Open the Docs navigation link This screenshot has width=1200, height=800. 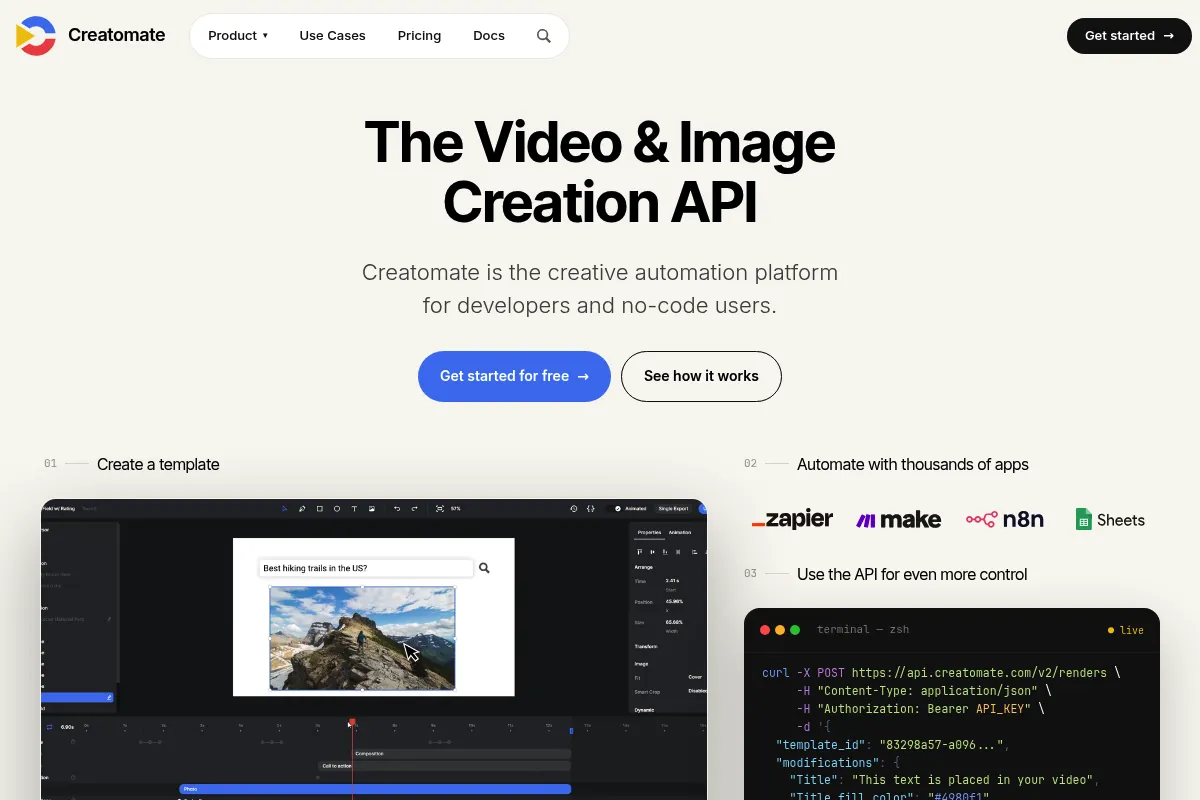coord(489,36)
